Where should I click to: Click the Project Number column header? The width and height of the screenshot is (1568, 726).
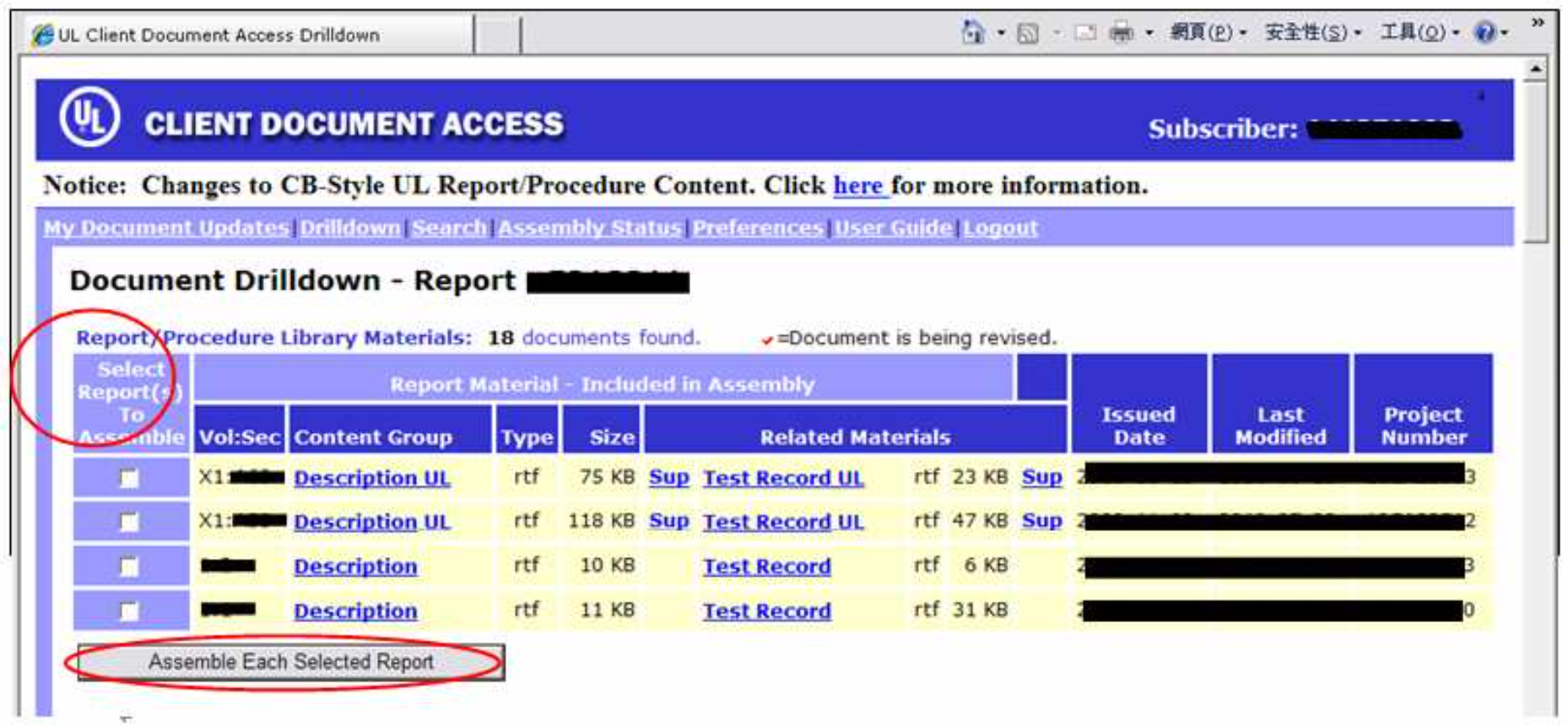point(1423,404)
